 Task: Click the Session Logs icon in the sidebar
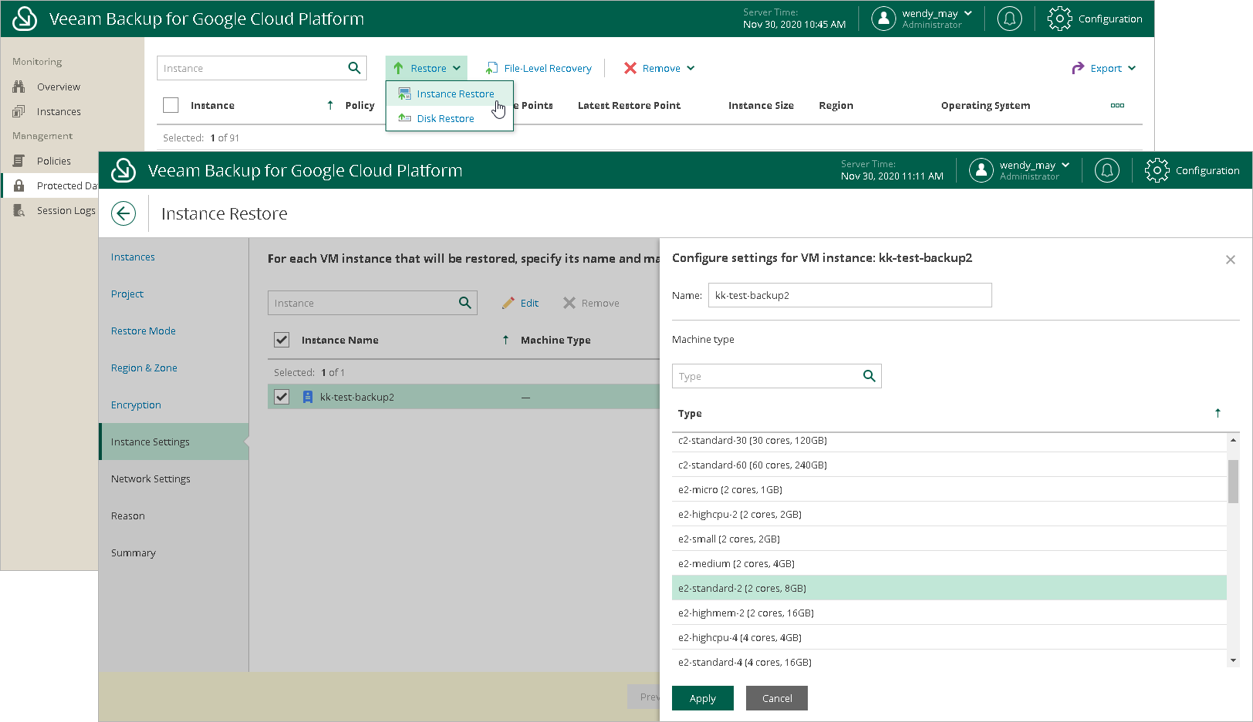pyautogui.click(x=19, y=210)
